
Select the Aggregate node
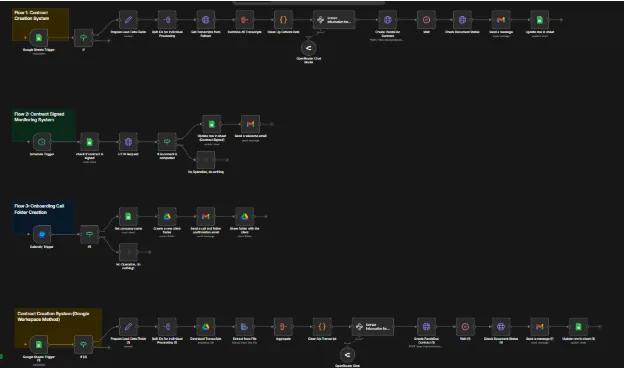(283, 327)
